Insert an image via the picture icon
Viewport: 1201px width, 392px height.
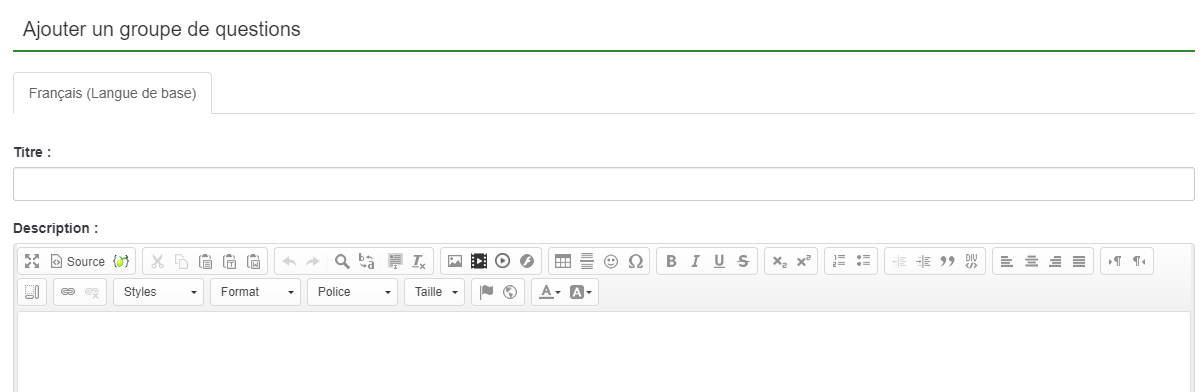tap(455, 262)
